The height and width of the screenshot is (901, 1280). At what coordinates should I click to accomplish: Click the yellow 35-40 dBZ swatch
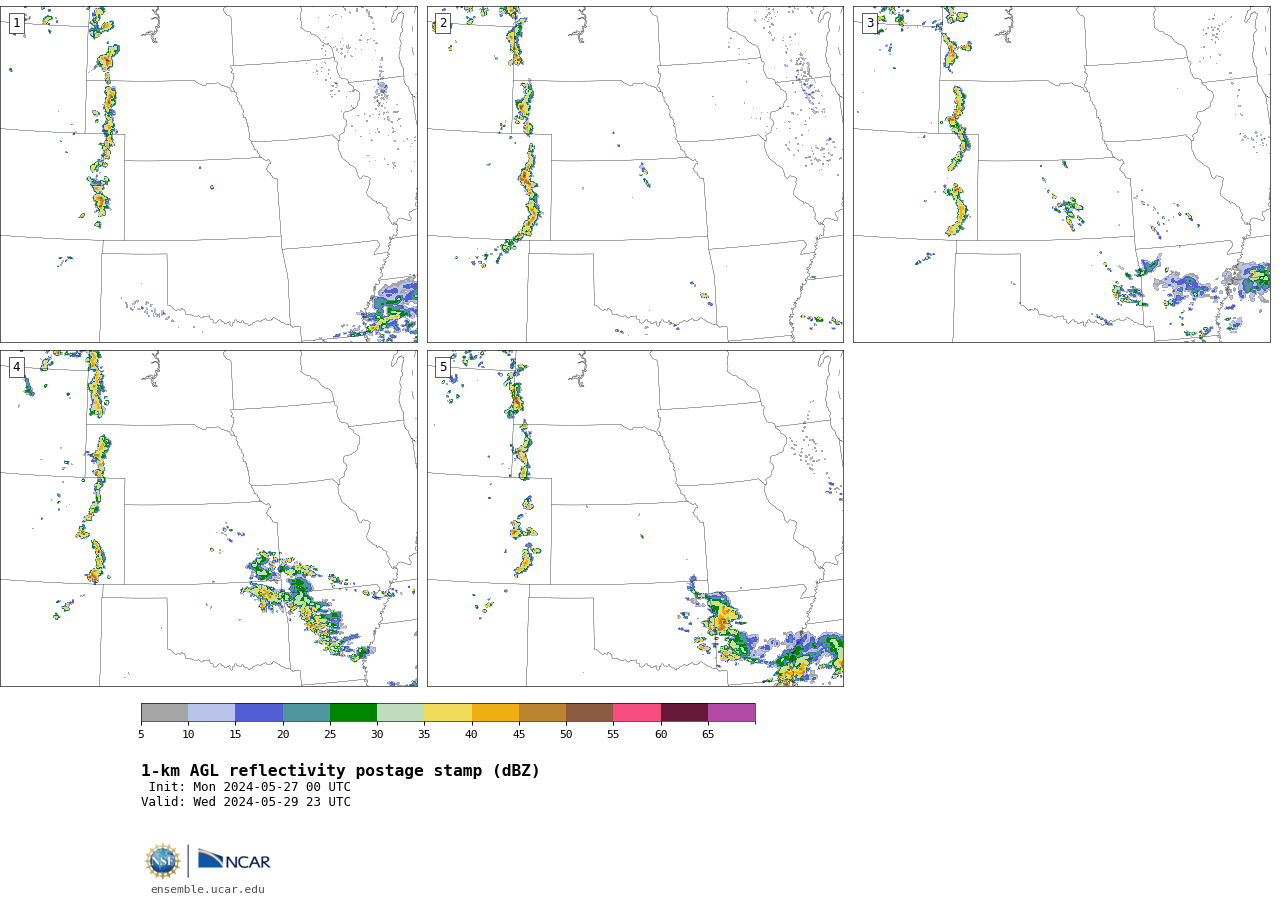(448, 713)
